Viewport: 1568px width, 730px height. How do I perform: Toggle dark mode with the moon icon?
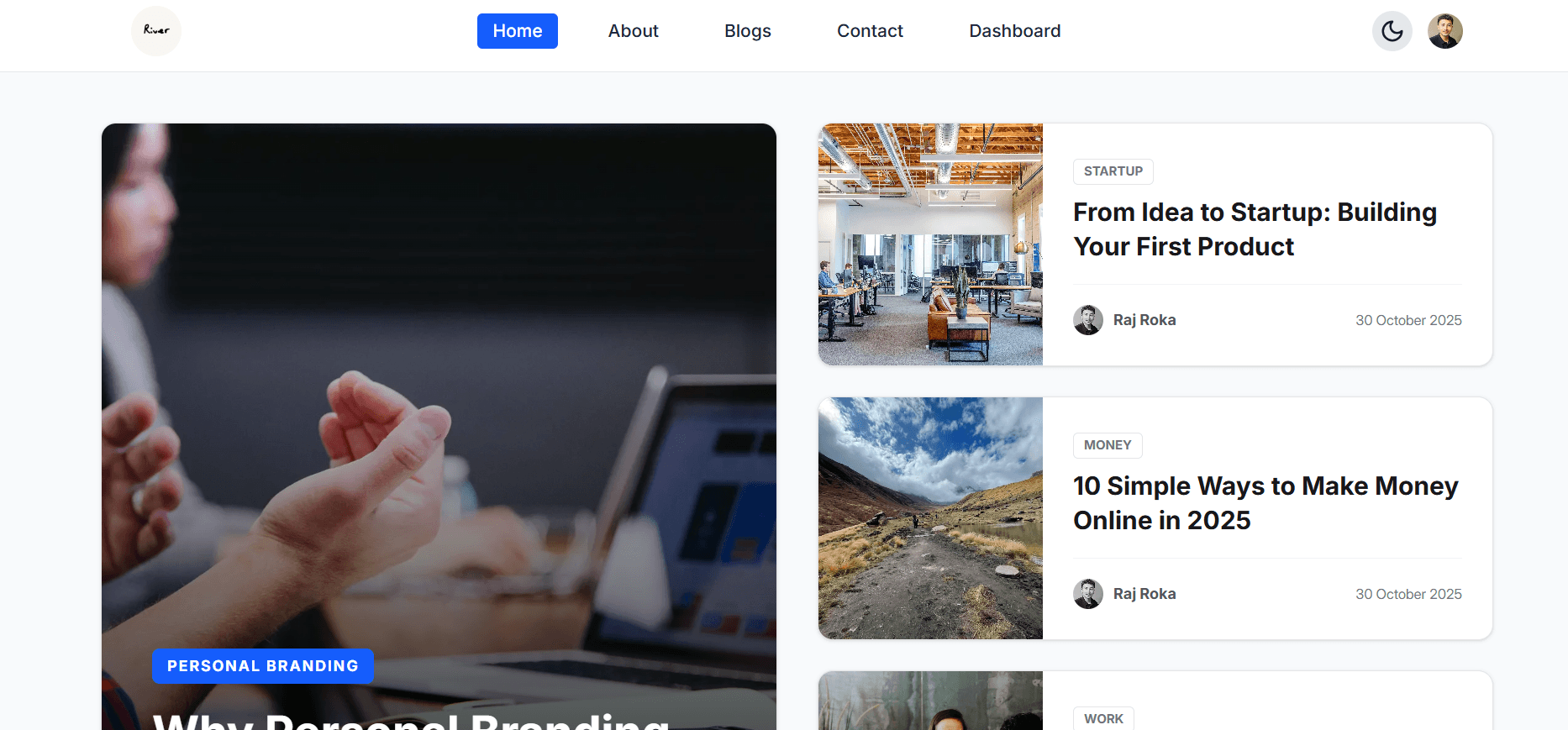(x=1392, y=31)
